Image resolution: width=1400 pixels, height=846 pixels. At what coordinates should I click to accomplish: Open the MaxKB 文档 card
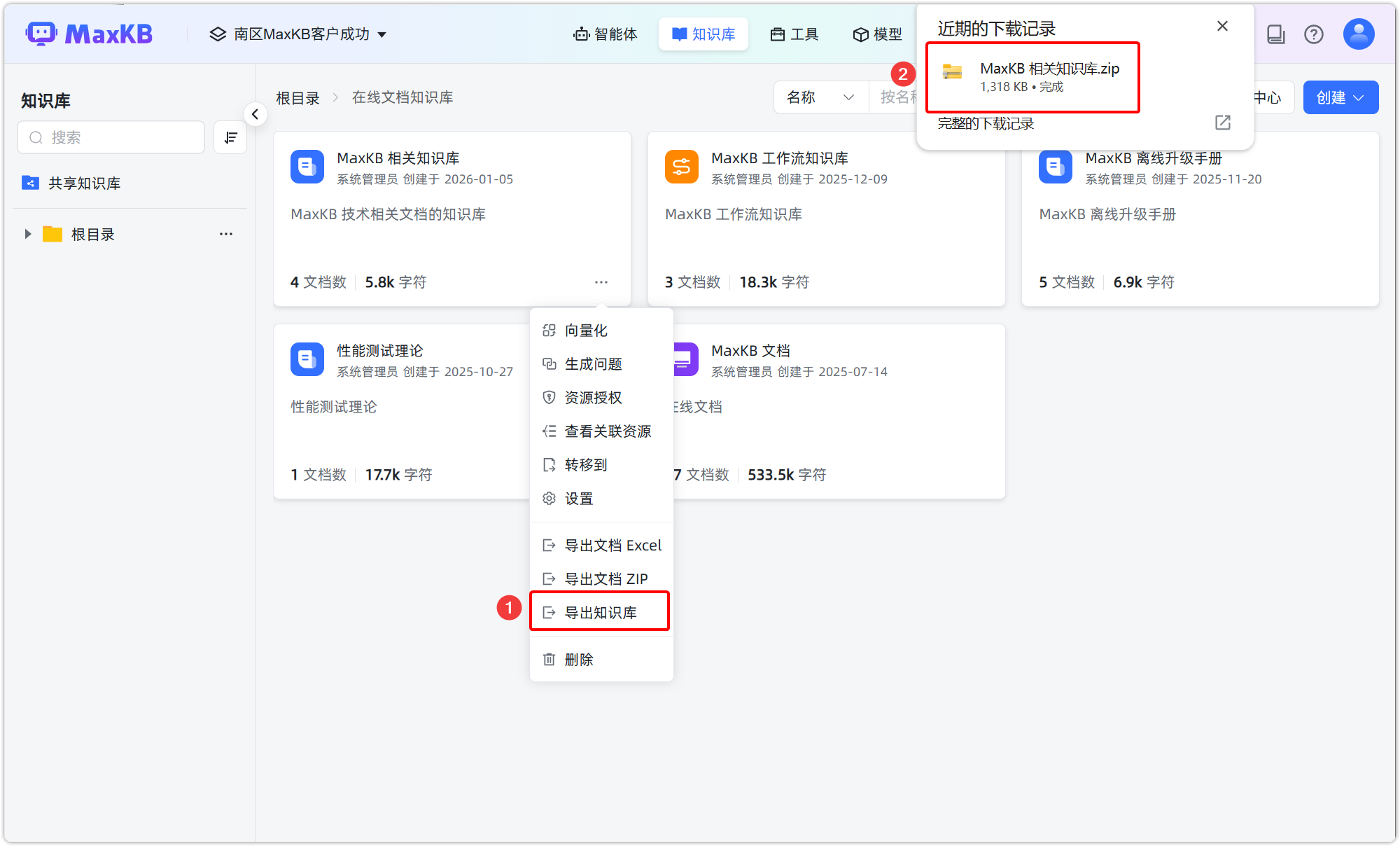(x=839, y=411)
